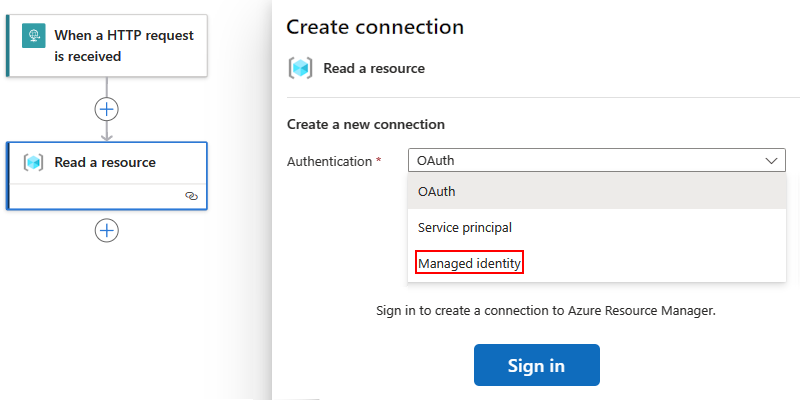Click the cube icon on the Read a resource card
Image resolution: width=800 pixels, height=400 pixels.
coord(34,162)
